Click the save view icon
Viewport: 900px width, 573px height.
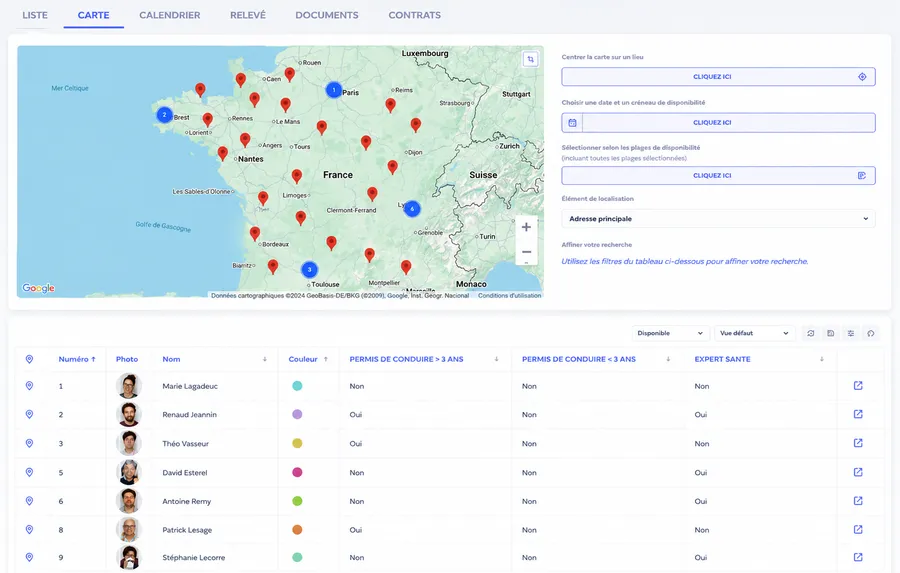831,333
